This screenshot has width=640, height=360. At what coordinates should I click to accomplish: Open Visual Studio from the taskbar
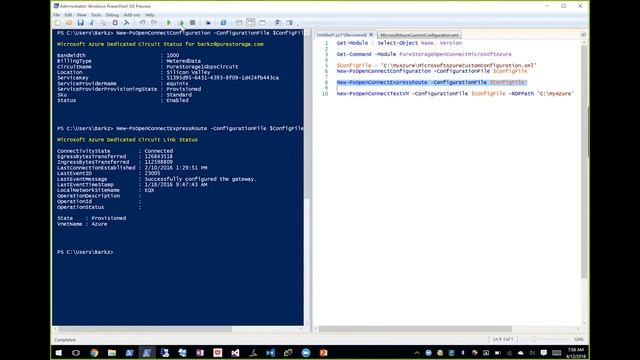tap(235, 353)
